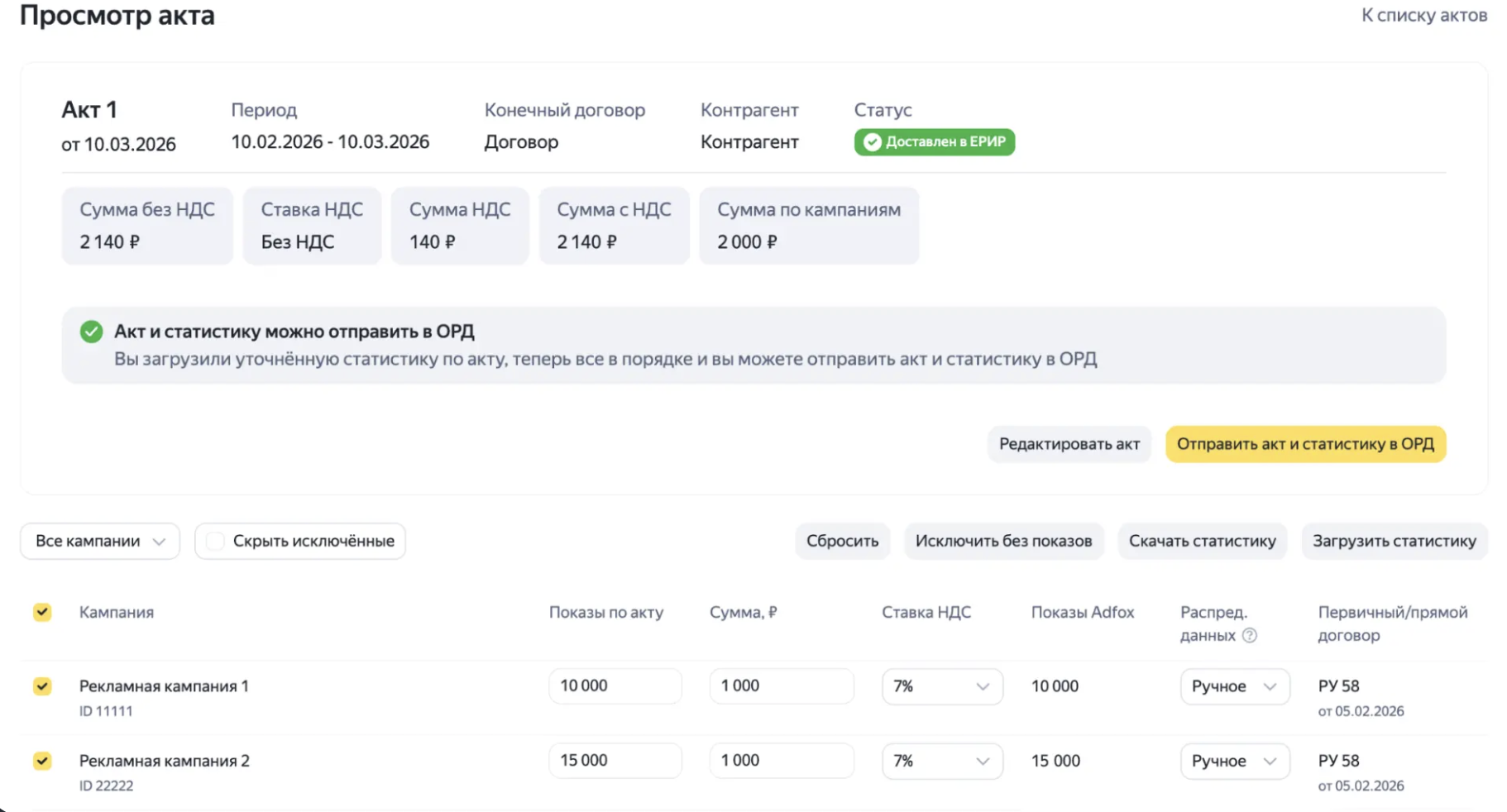Click Исключить без показов button

(1003, 541)
